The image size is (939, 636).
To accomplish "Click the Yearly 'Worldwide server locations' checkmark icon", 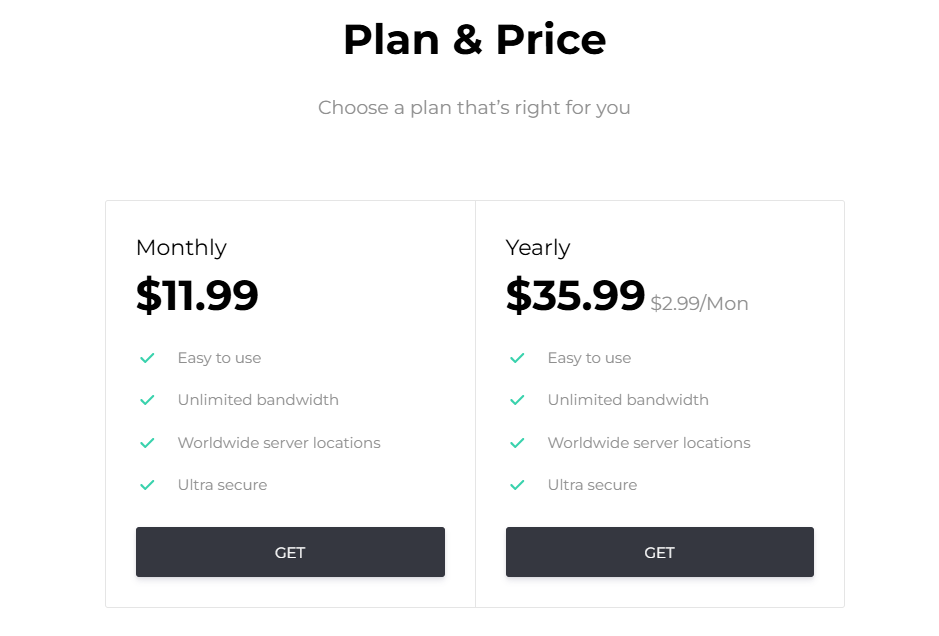I will pos(517,442).
